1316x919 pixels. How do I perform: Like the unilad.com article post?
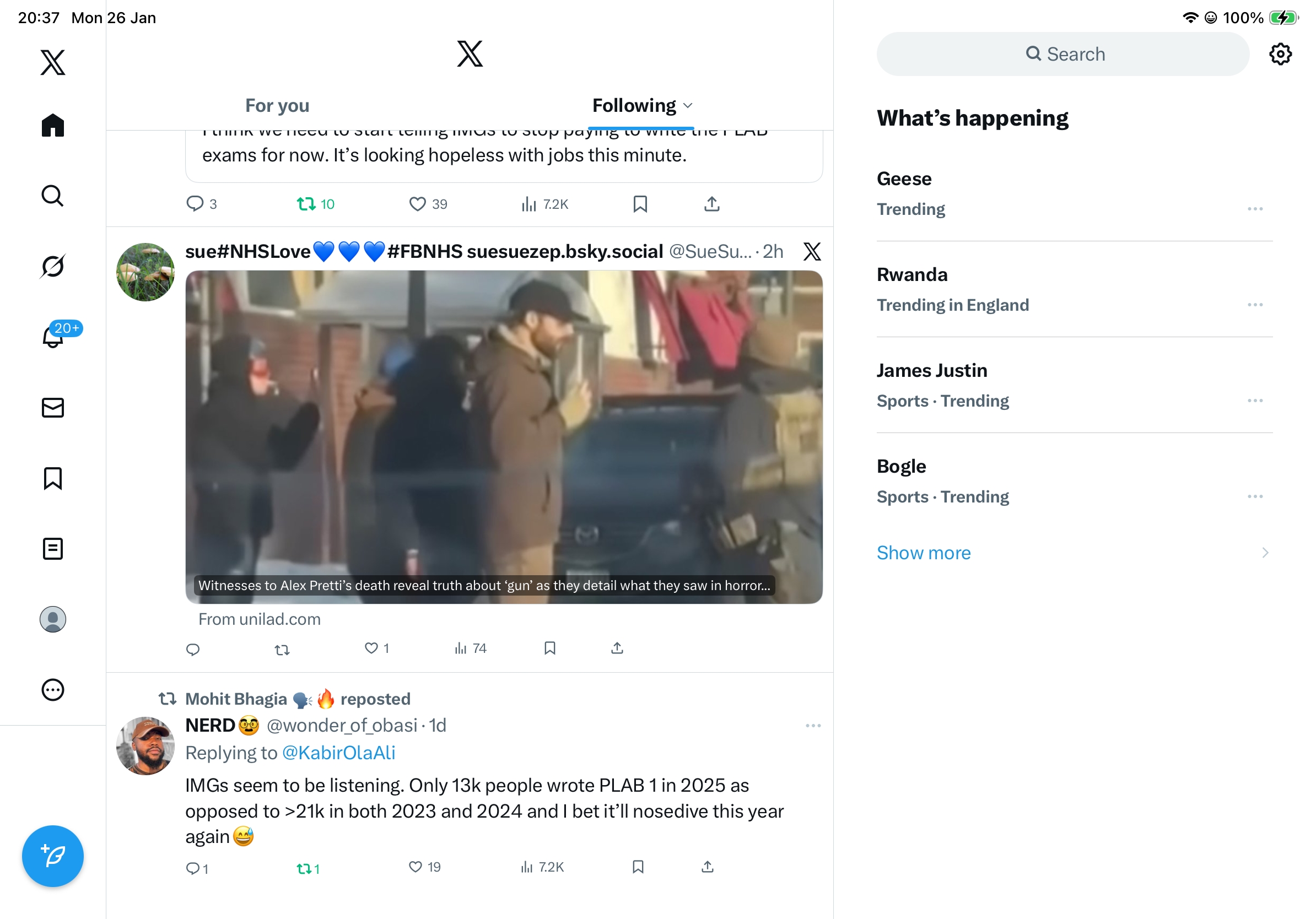pos(371,648)
